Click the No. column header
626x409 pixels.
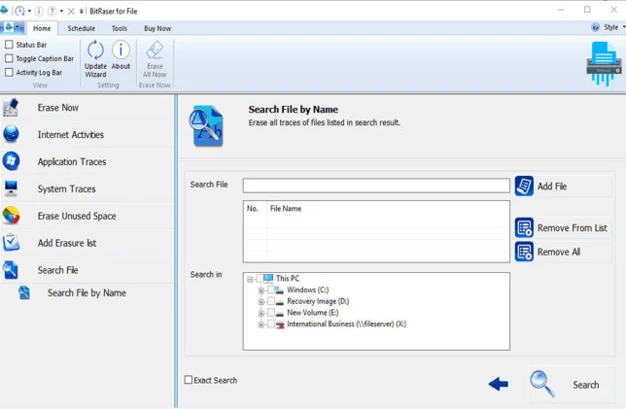point(252,208)
